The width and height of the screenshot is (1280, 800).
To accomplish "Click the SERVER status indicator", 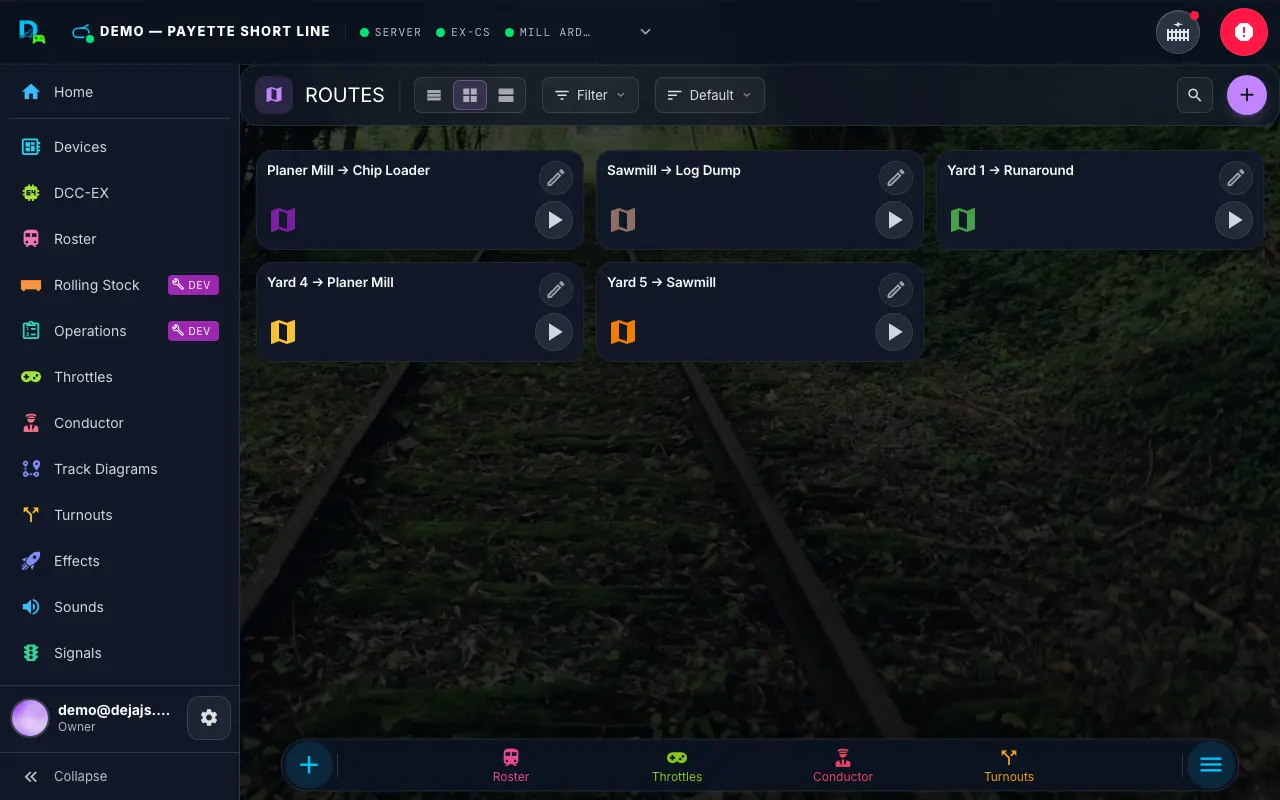I will 391,32.
